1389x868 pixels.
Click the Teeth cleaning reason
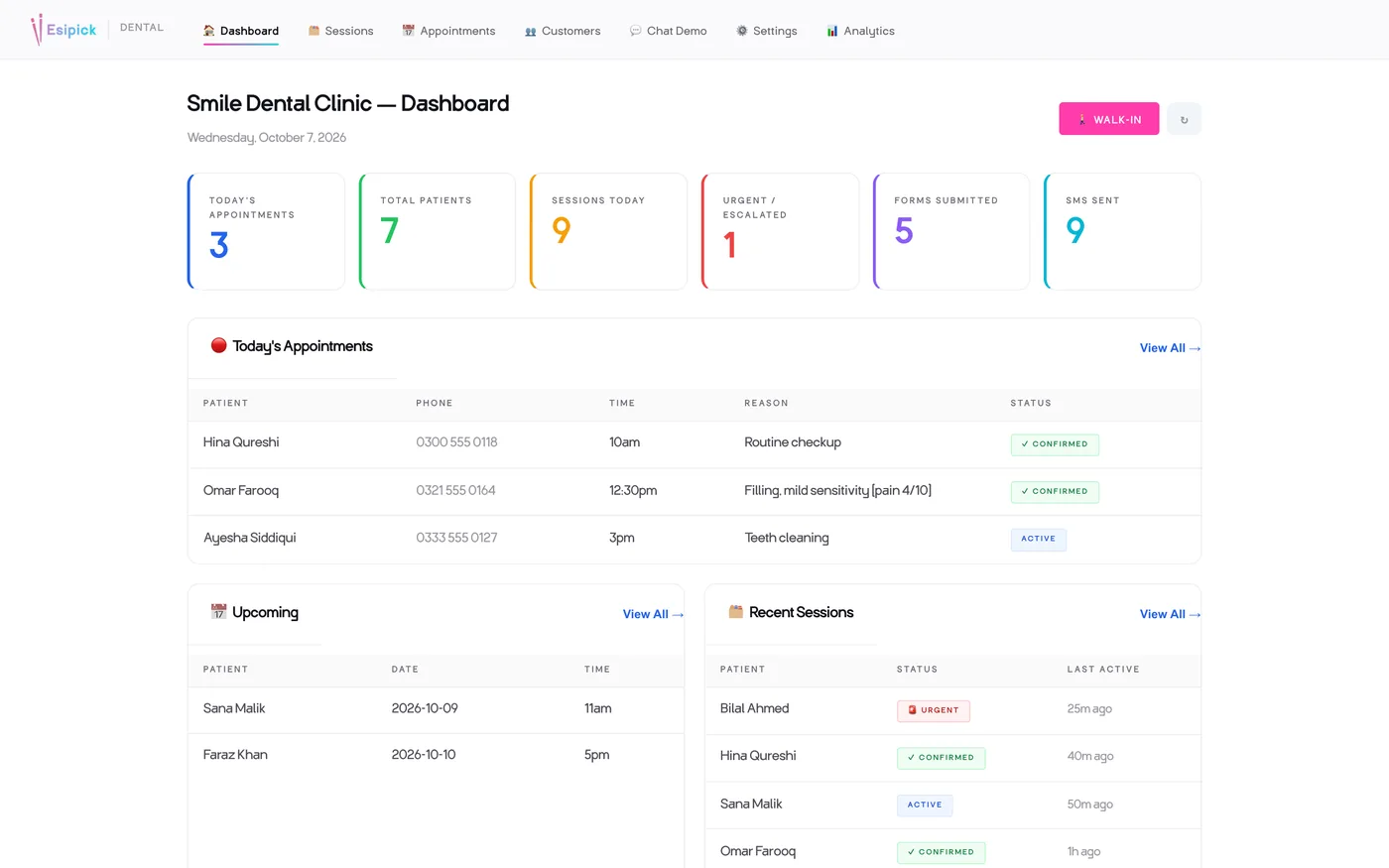(787, 538)
